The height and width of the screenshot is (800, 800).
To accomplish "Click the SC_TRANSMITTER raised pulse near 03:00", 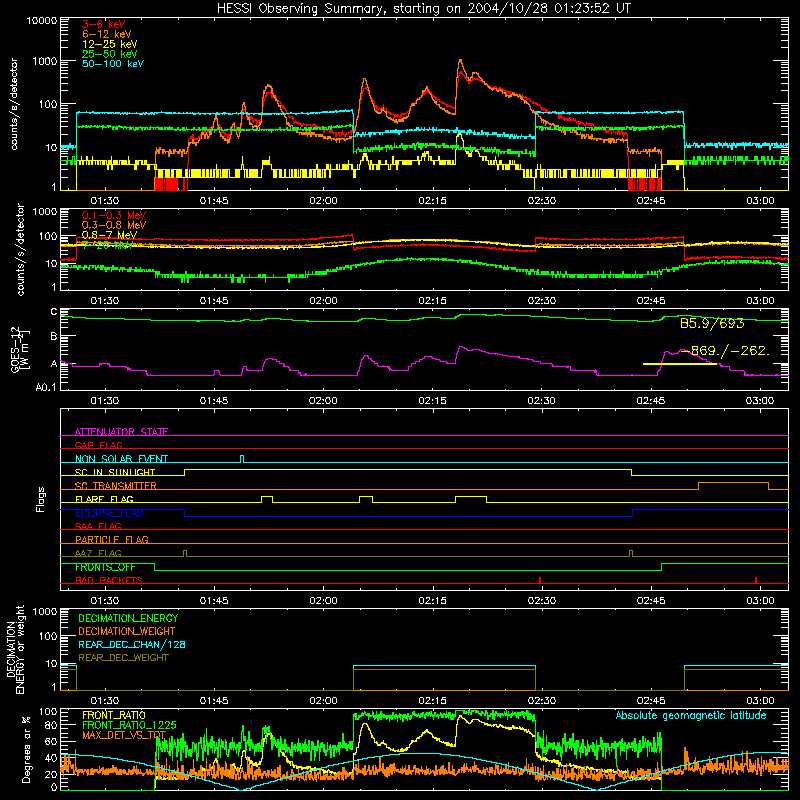I will tap(733, 486).
